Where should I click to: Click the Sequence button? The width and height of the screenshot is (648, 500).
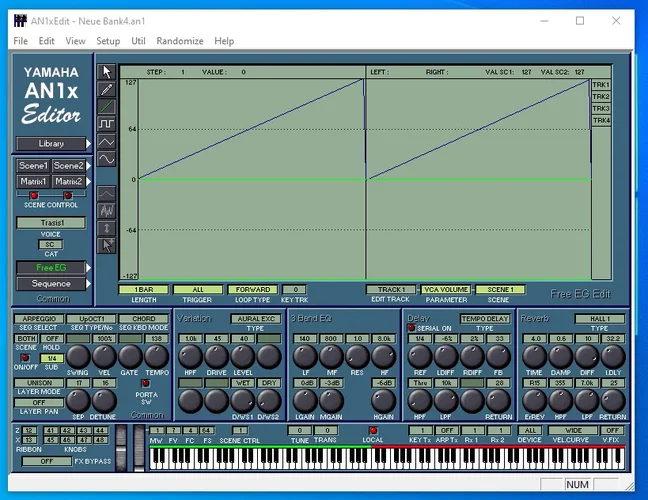(51, 284)
